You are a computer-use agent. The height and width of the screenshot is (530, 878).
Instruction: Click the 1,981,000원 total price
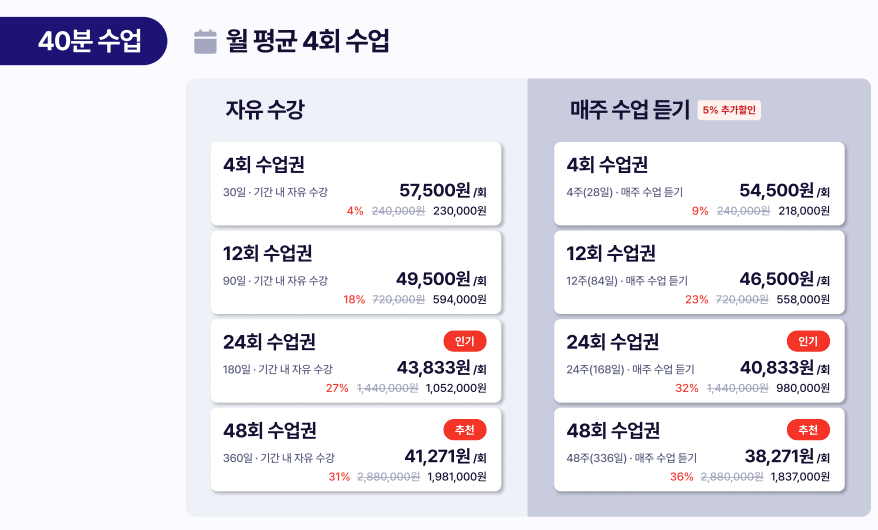[x=456, y=476]
